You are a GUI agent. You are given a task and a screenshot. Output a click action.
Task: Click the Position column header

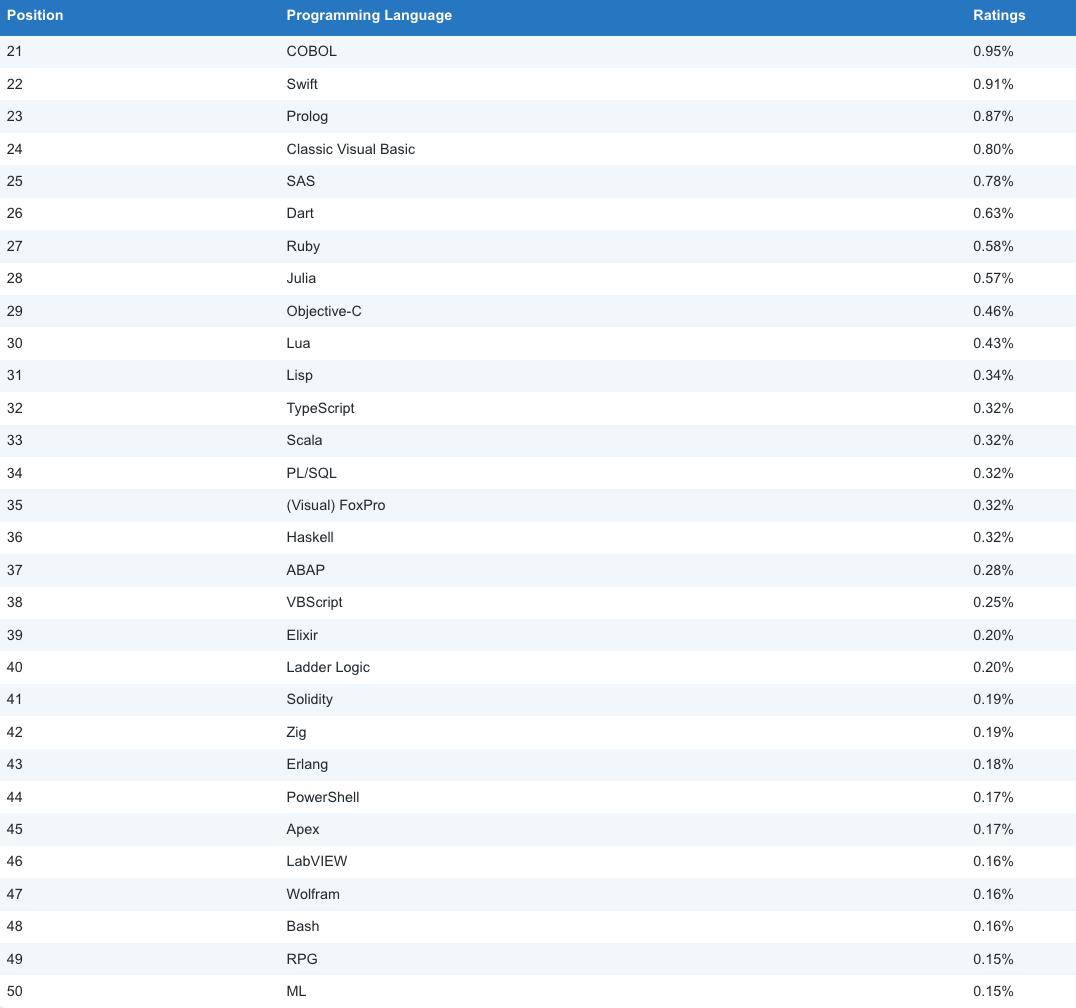pos(35,15)
